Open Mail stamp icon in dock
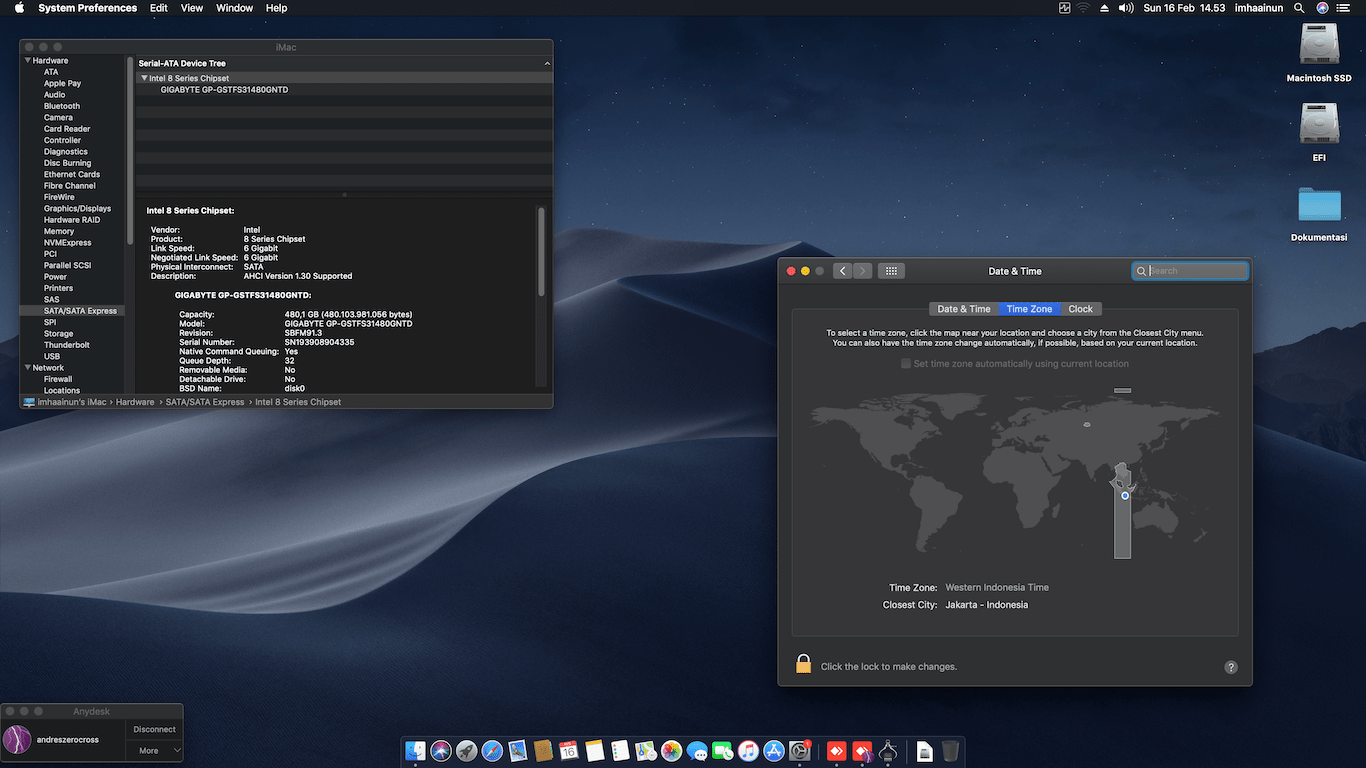This screenshot has width=1366, height=768. [518, 751]
